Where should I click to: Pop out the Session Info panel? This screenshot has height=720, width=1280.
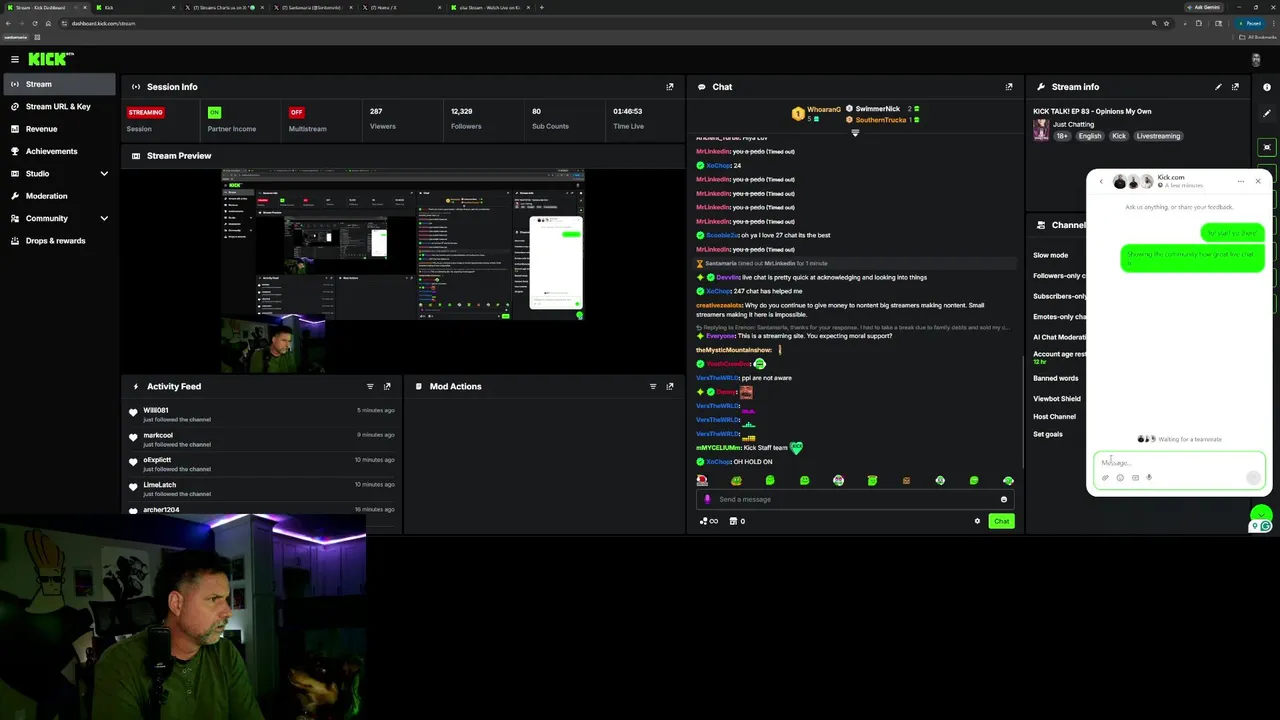pyautogui.click(x=670, y=87)
